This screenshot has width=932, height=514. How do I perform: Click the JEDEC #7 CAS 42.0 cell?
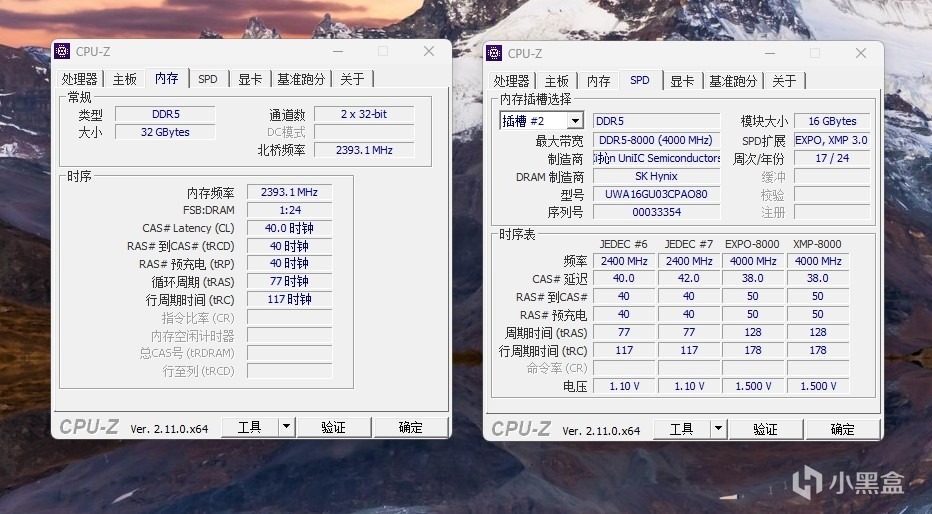click(688, 278)
